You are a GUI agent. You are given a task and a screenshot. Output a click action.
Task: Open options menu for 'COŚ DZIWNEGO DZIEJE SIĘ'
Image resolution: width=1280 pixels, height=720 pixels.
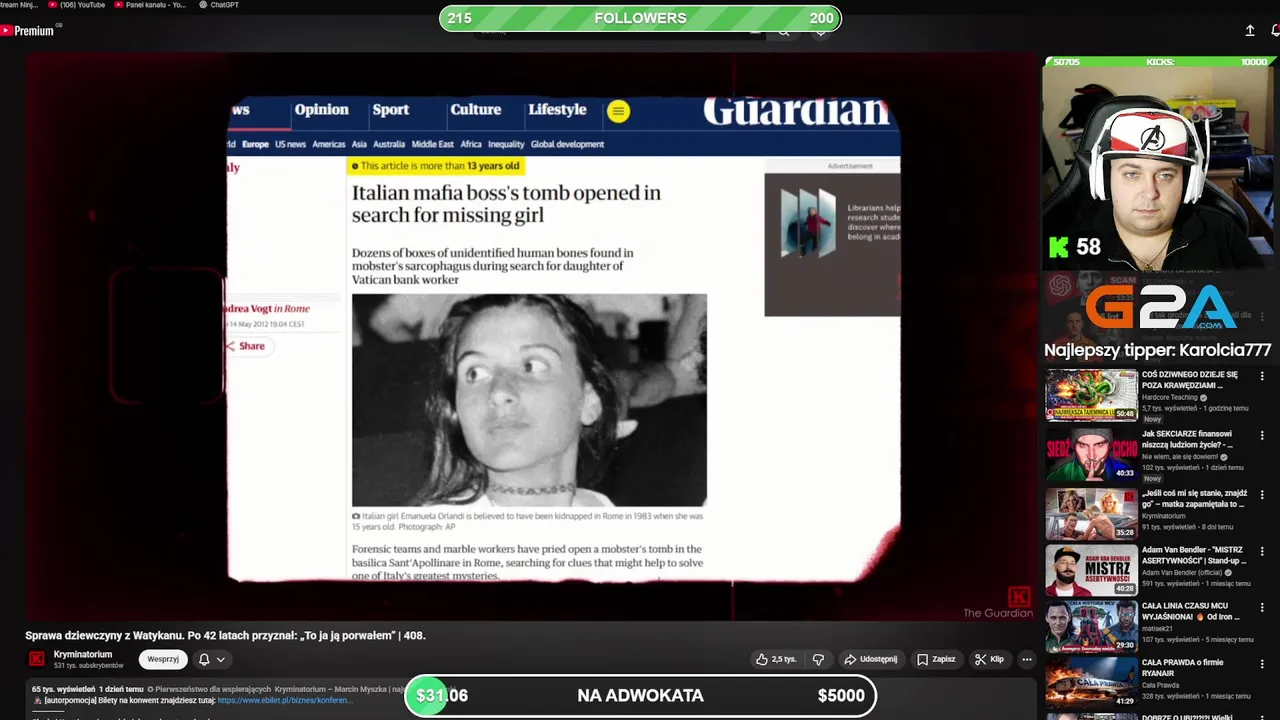coord(1262,377)
